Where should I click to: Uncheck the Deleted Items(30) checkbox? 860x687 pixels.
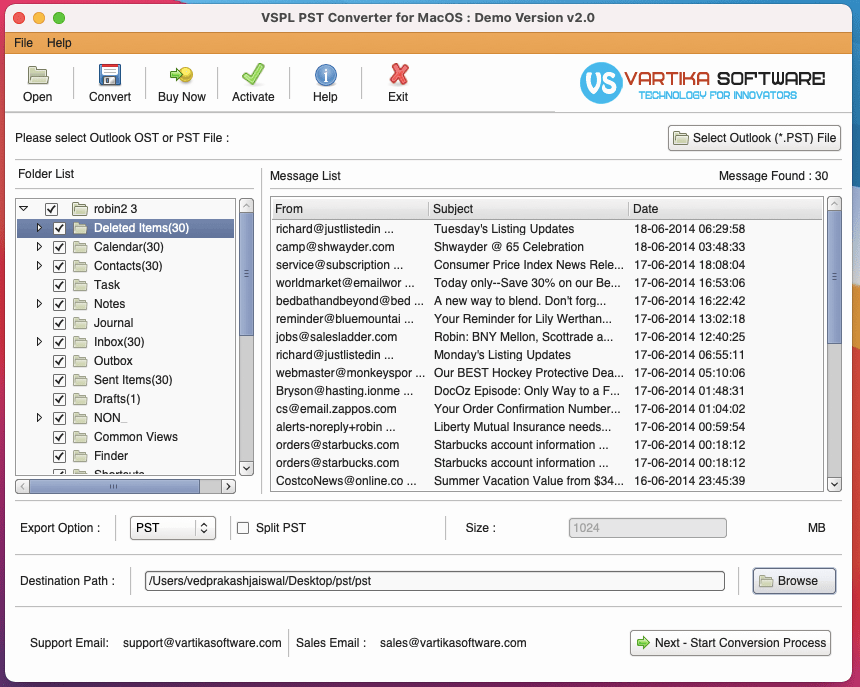point(60,228)
